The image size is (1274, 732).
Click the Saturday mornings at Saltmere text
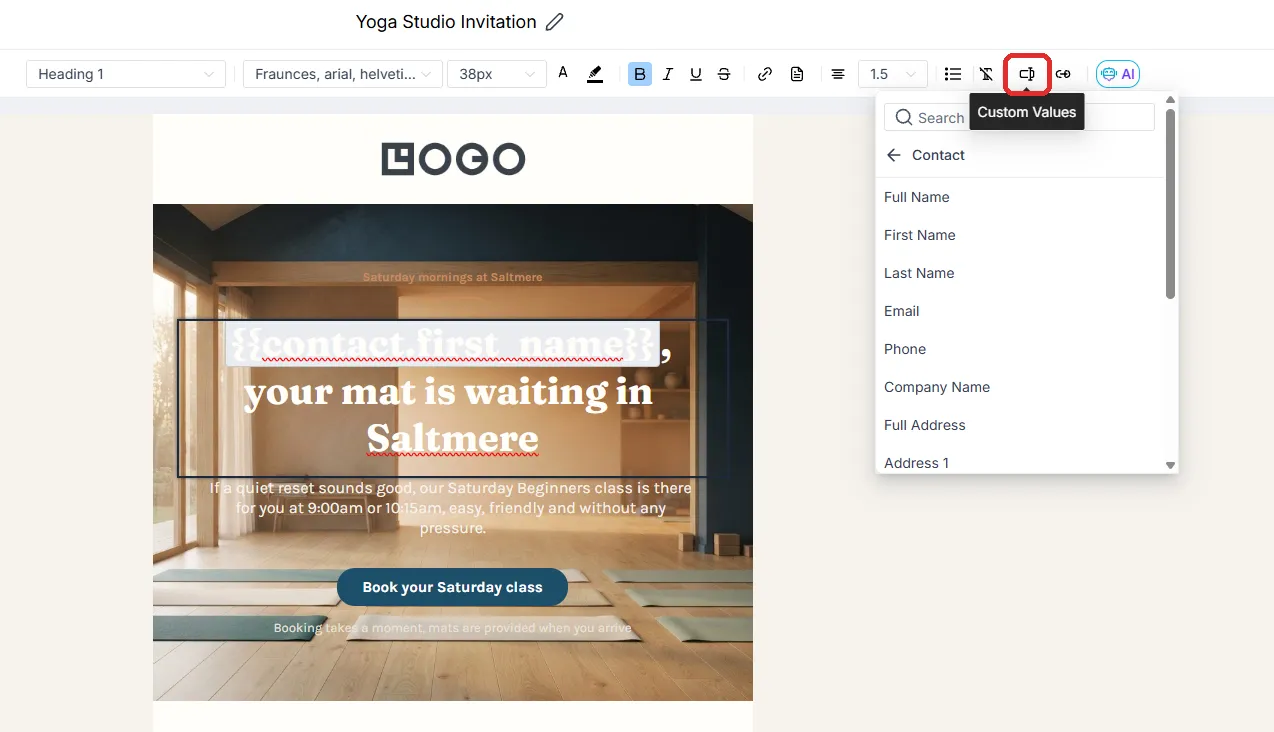coord(452,277)
